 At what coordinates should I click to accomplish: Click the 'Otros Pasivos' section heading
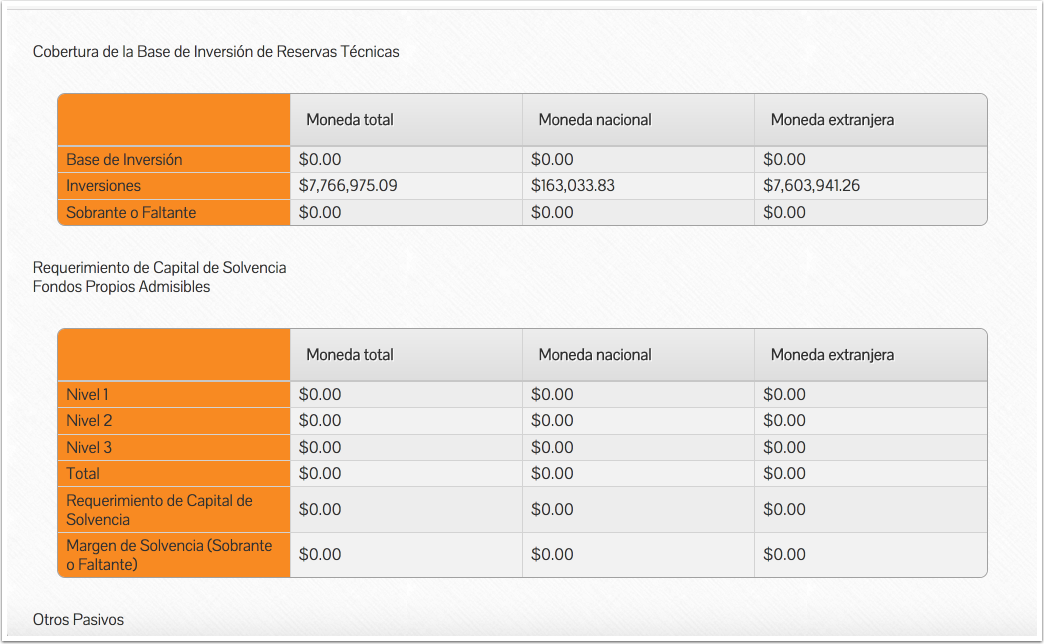[78, 620]
